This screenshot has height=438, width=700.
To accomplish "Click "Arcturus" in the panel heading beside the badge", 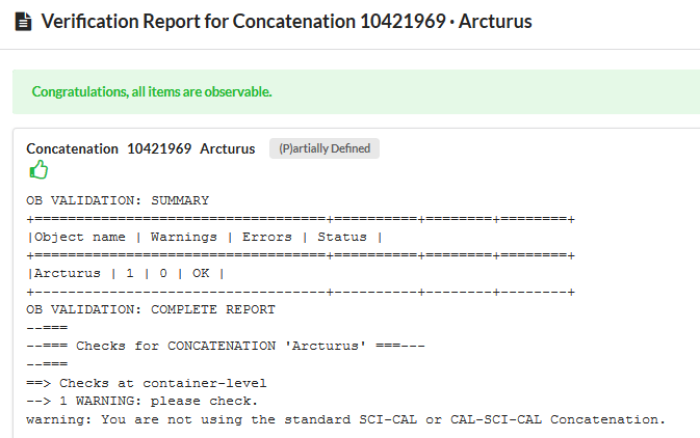I will pyautogui.click(x=227, y=149).
